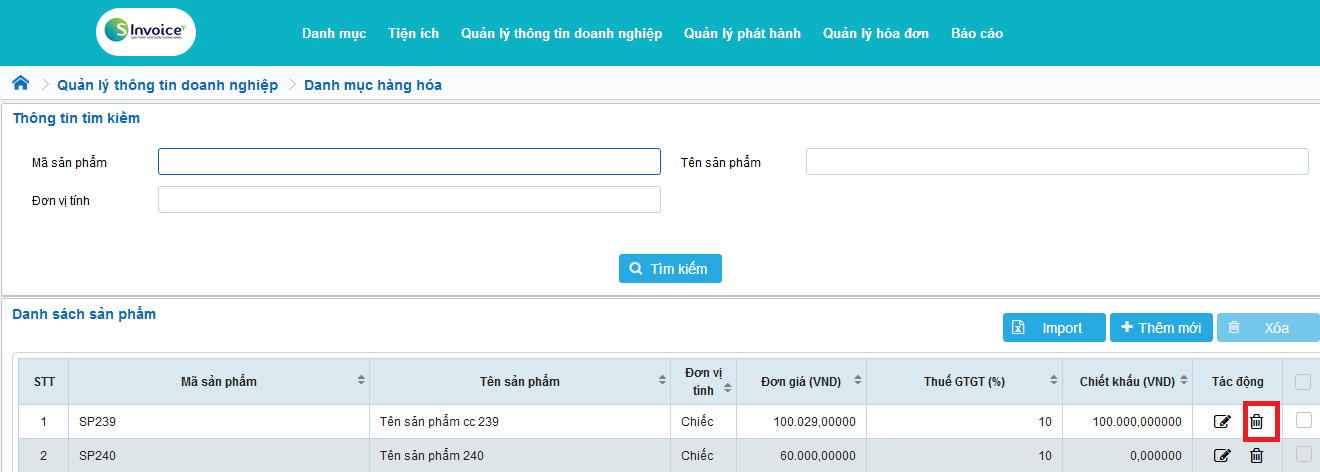Delete product SP240 with trash icon

[x=1257, y=456]
